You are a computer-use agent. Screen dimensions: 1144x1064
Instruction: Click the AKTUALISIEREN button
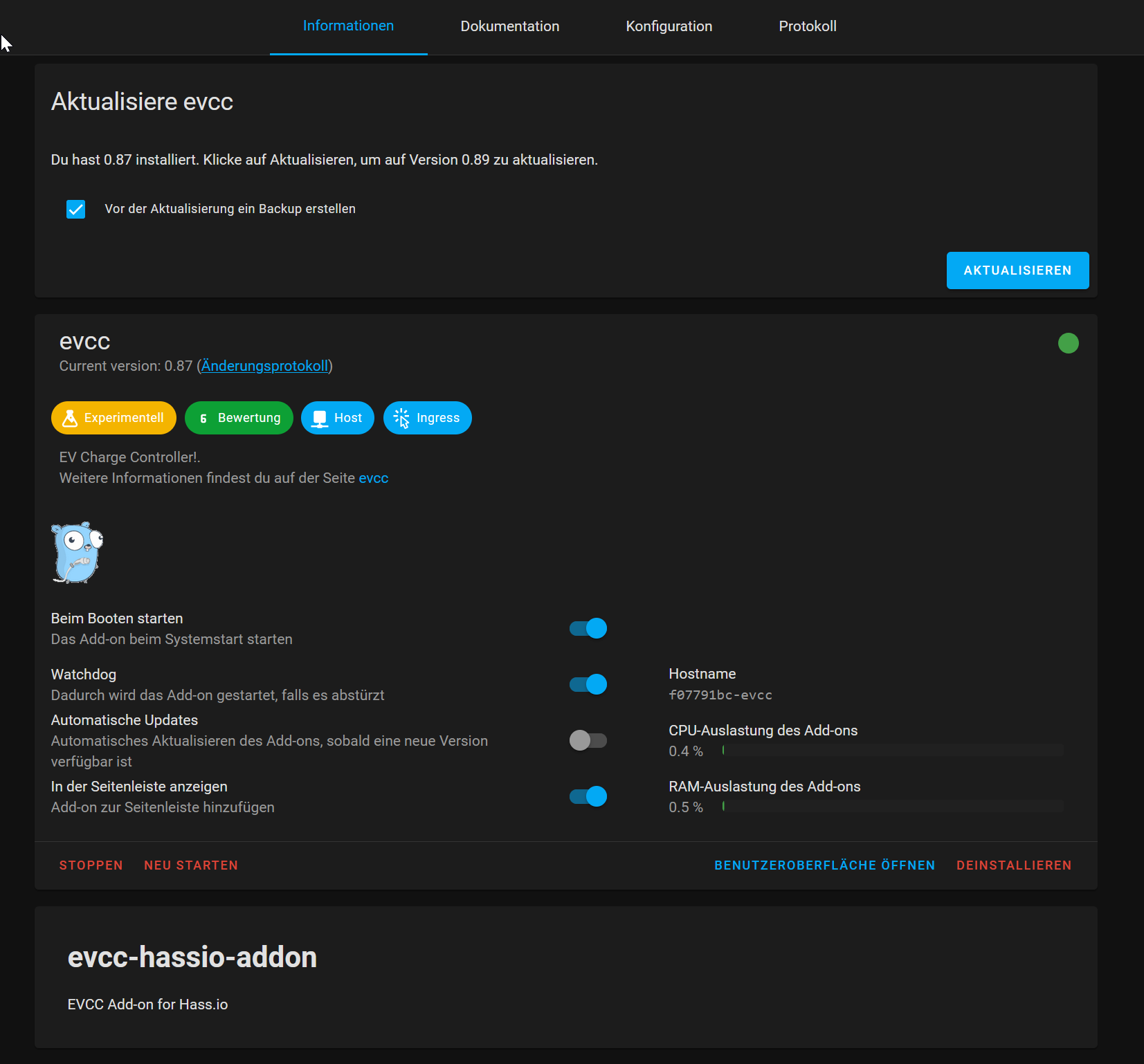point(1017,270)
